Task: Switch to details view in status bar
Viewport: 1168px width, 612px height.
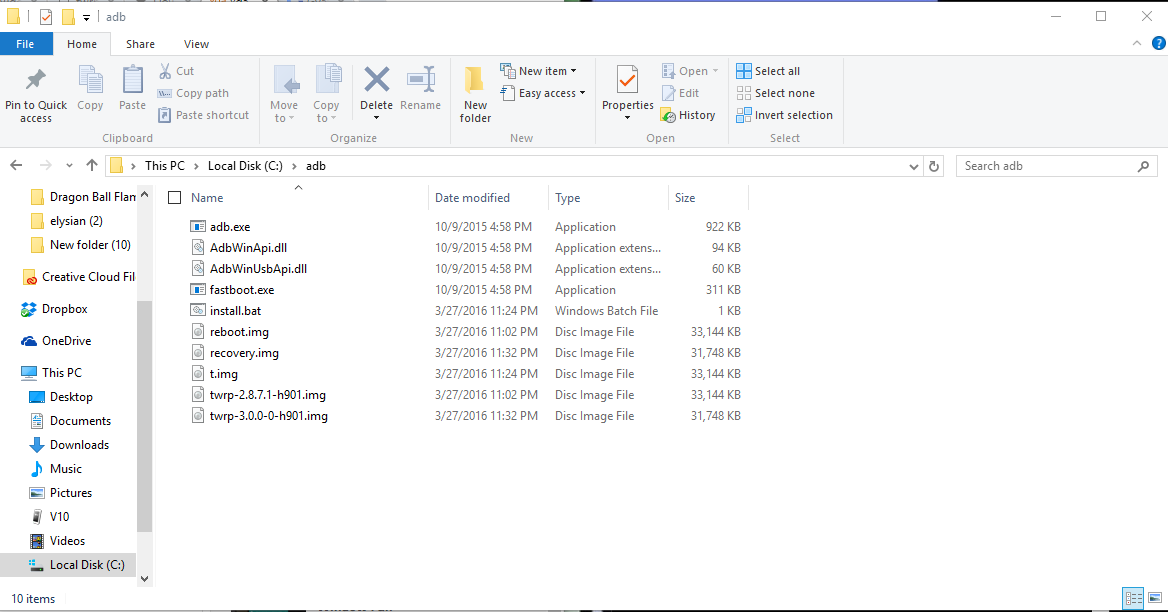Action: pos(1133,598)
